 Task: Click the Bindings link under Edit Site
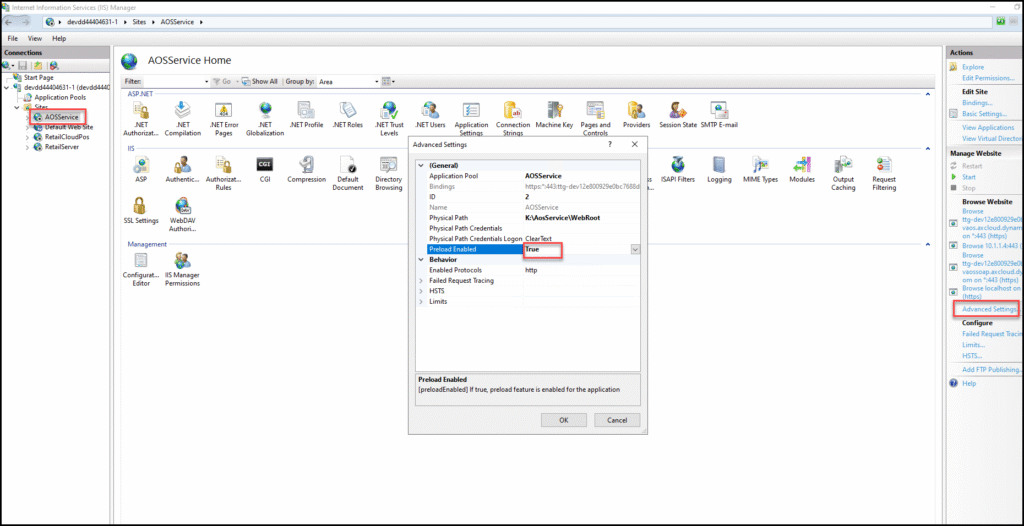click(x=977, y=103)
